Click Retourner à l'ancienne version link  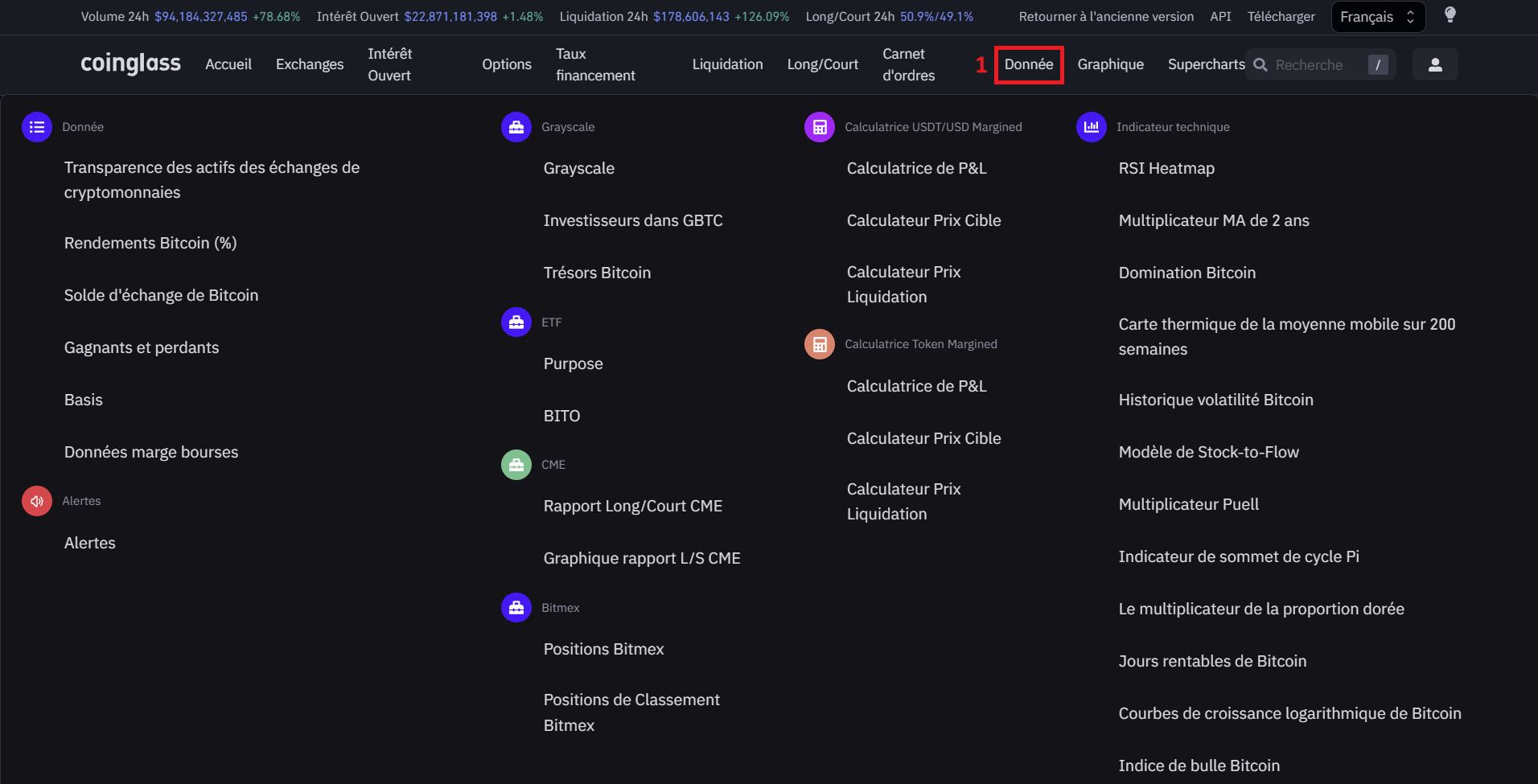tap(1106, 16)
